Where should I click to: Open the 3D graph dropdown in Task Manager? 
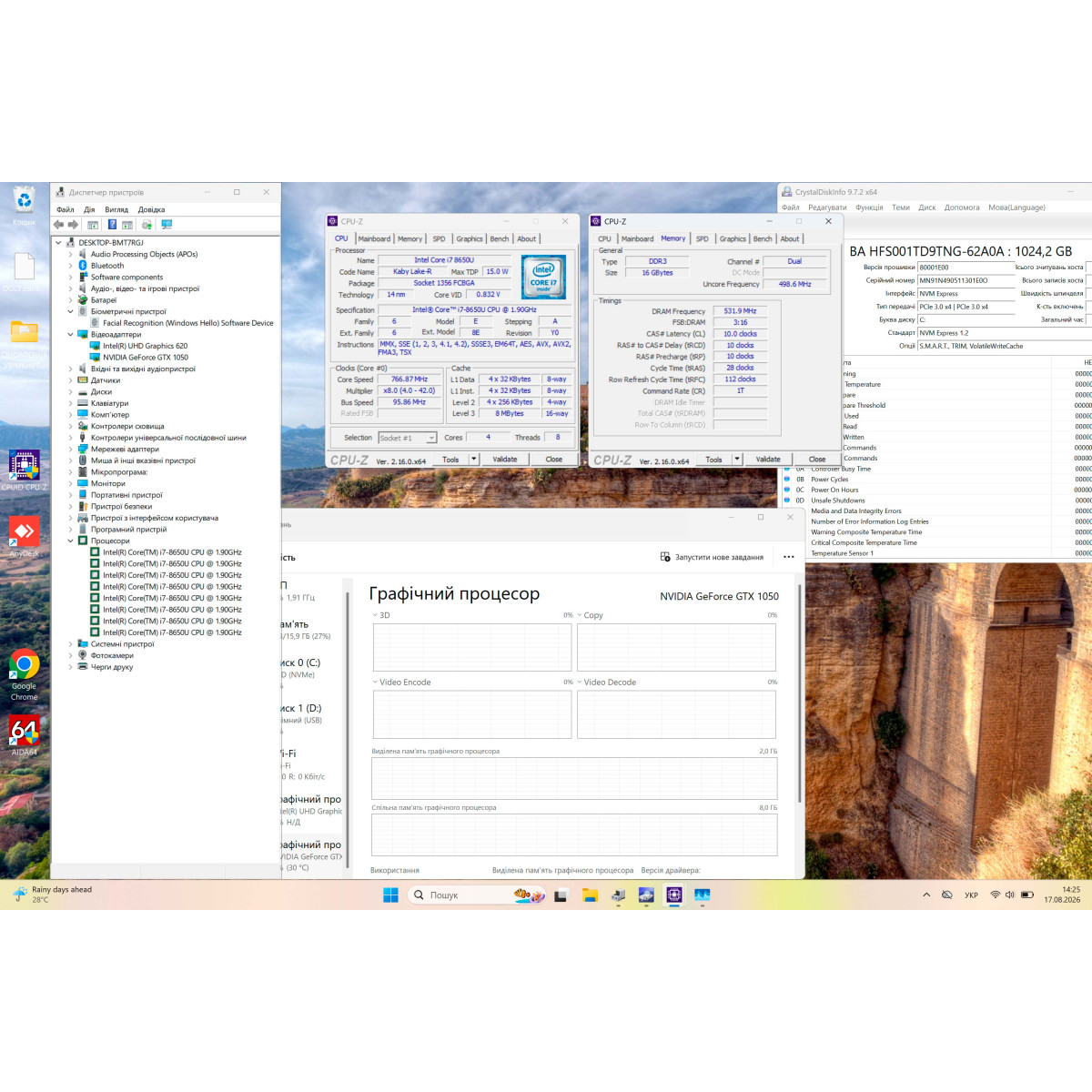pyautogui.click(x=375, y=615)
